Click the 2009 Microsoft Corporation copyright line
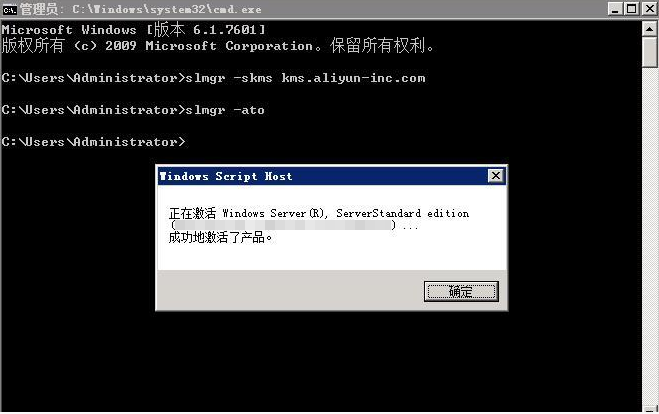 217,45
